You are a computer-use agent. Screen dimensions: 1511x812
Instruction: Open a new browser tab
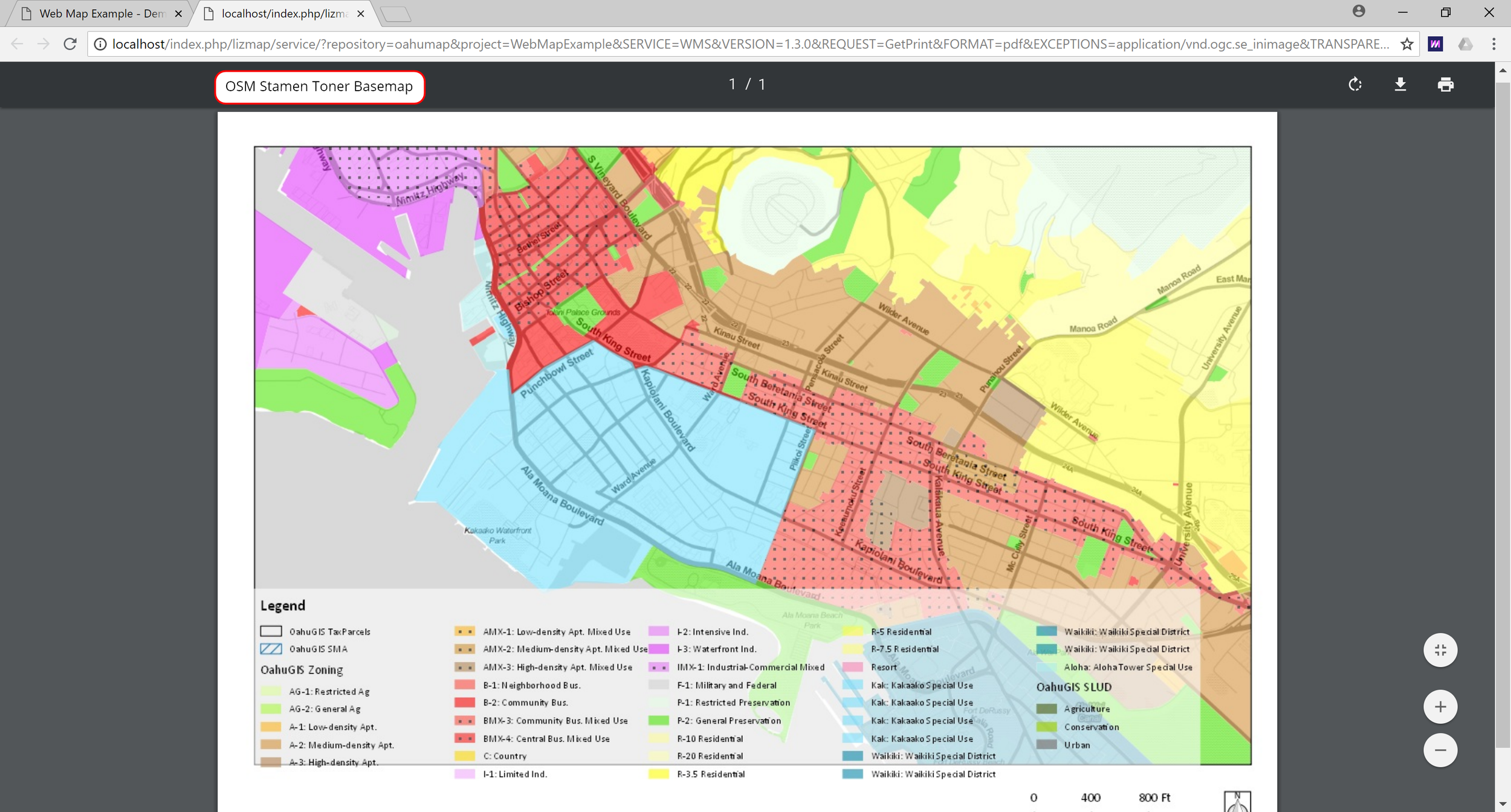(396, 14)
